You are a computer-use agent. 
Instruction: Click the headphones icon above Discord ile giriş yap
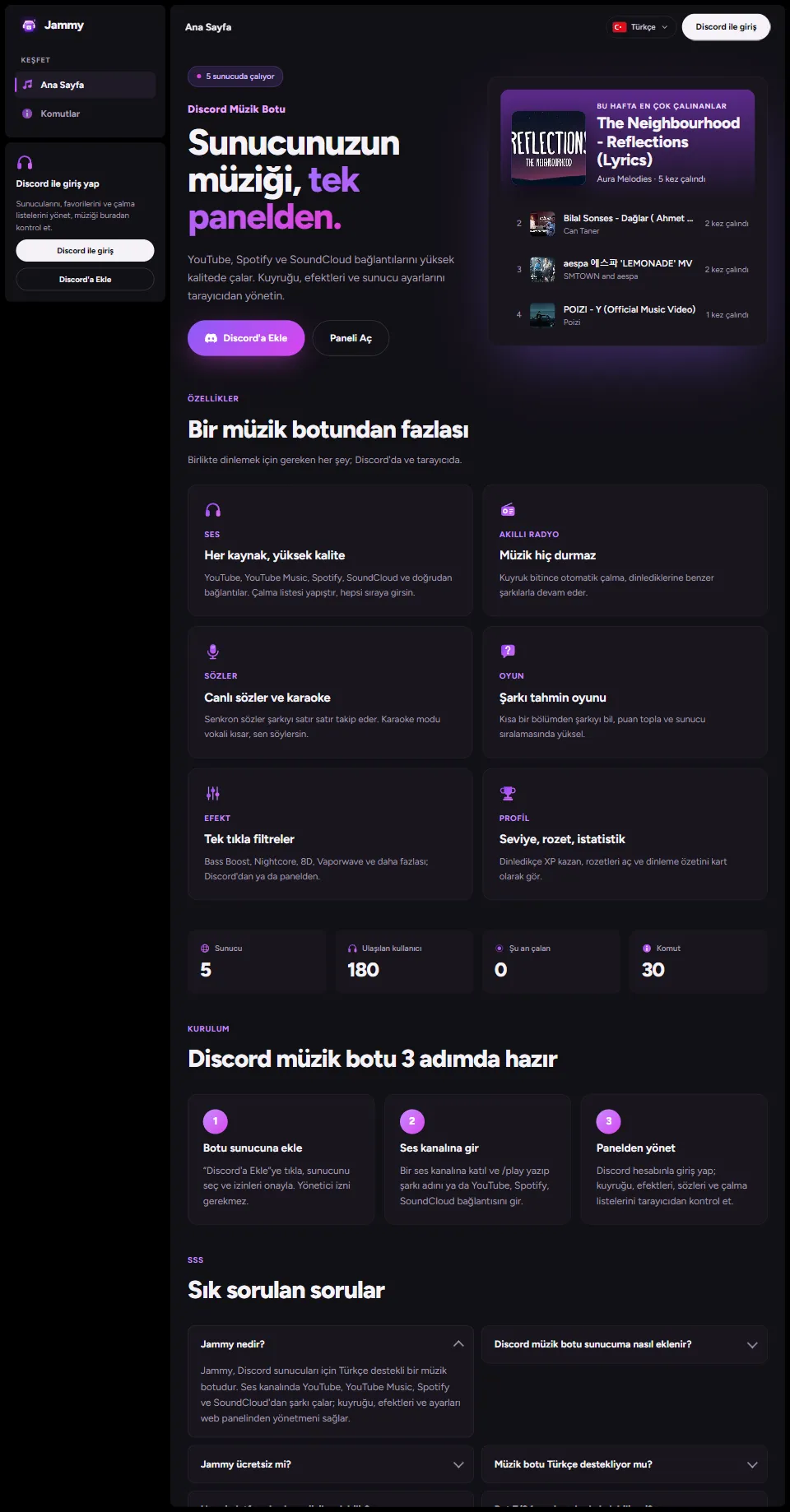pyautogui.click(x=25, y=163)
